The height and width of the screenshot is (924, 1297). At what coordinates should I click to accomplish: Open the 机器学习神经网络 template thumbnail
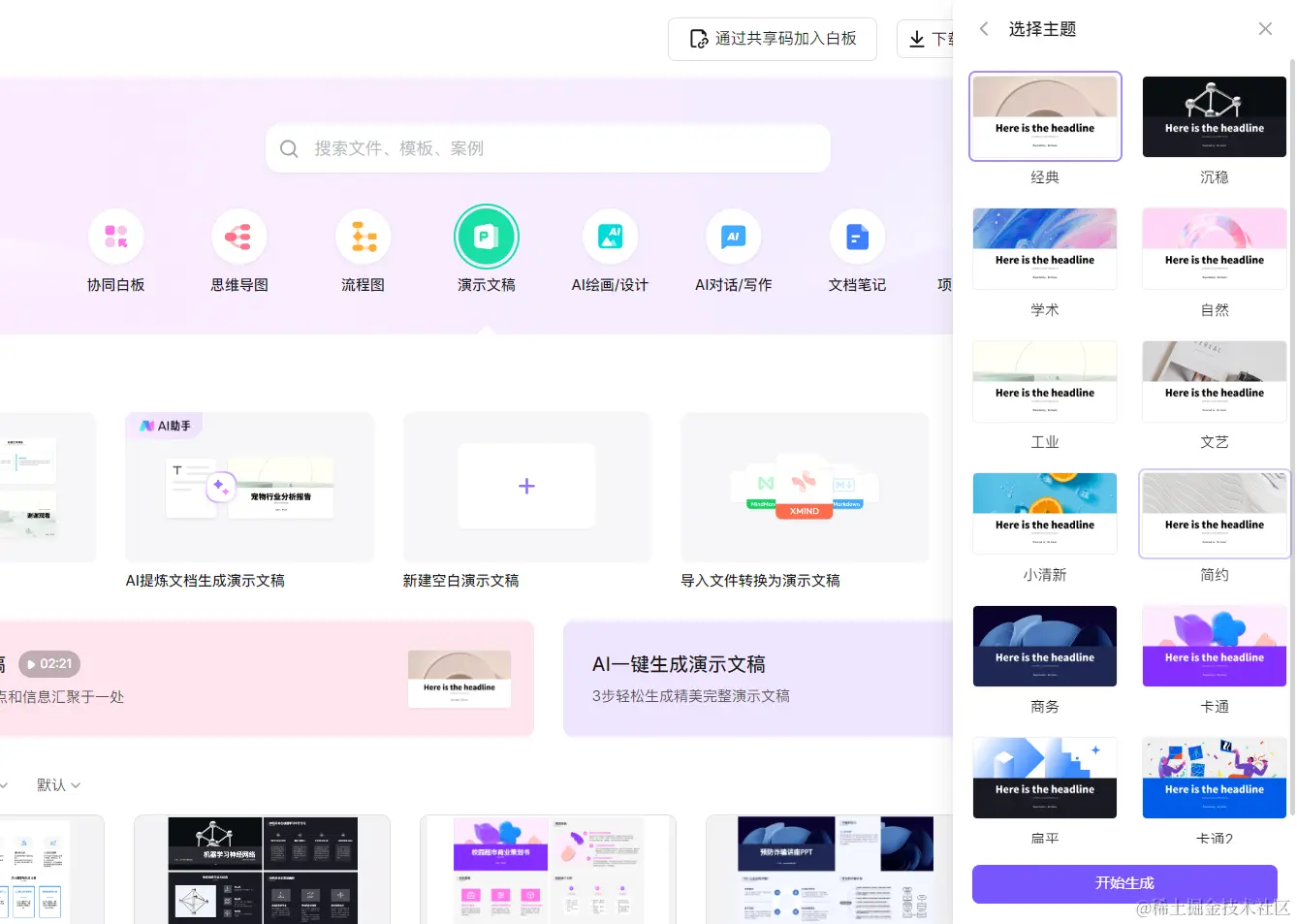263,870
